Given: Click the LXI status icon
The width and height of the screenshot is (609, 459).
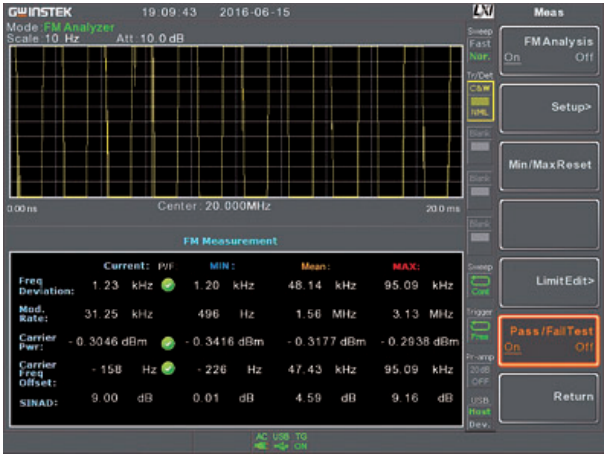Looking at the screenshot, I should (483, 12).
